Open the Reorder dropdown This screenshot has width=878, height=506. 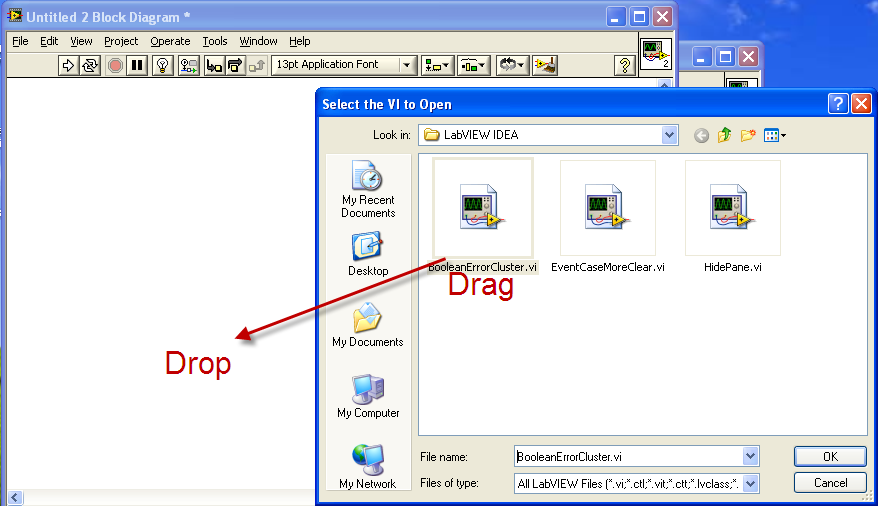click(511, 65)
